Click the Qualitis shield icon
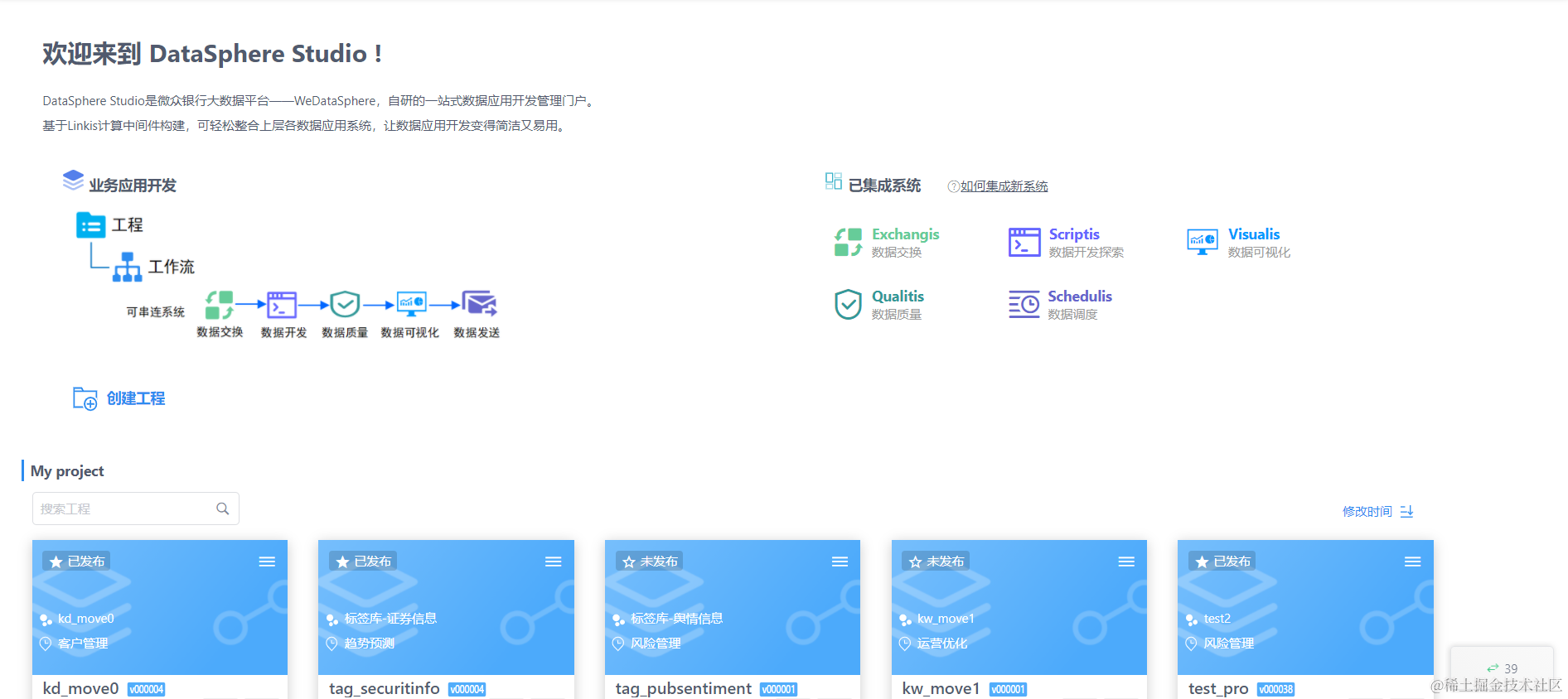The image size is (1568, 699). [x=848, y=304]
